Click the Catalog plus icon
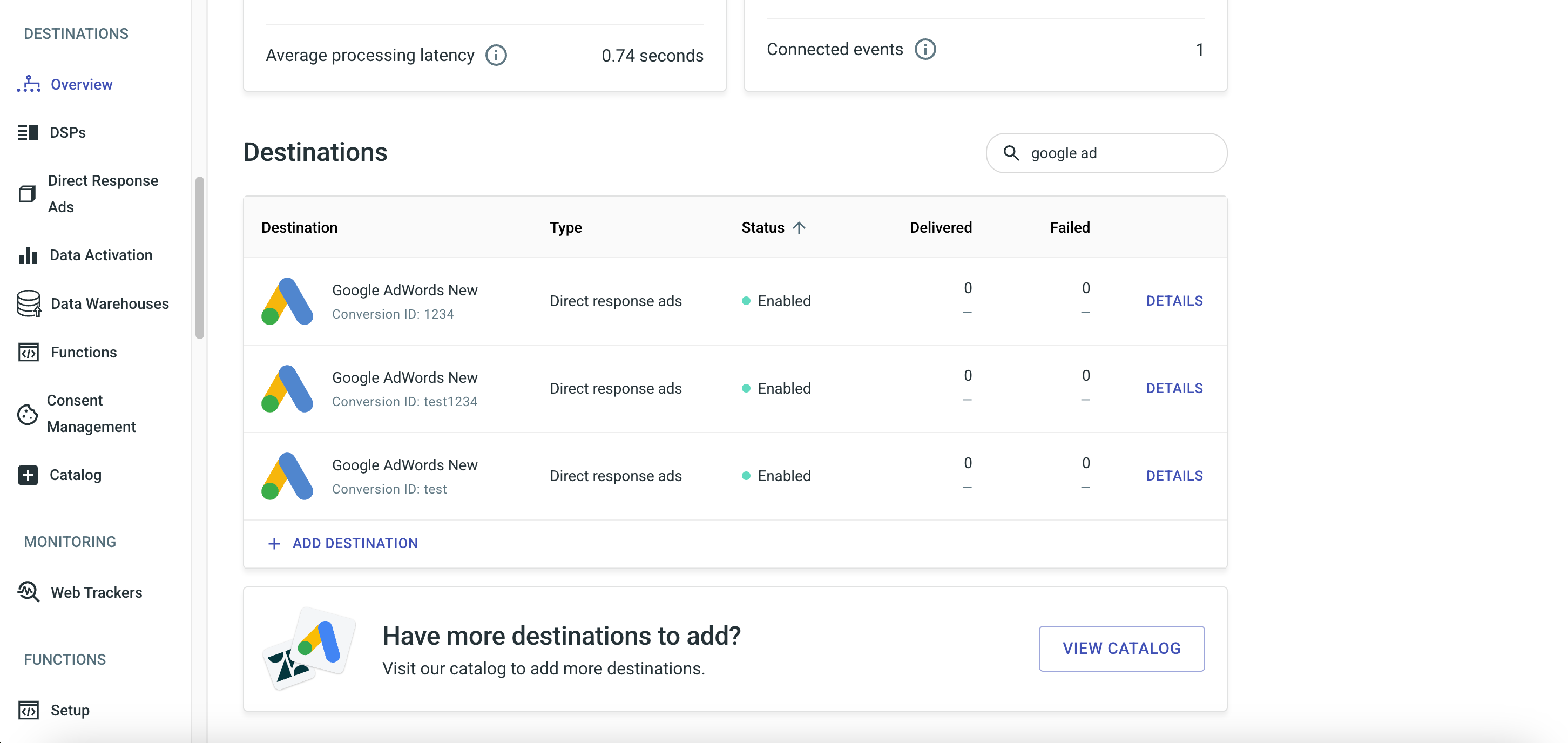 coord(28,475)
